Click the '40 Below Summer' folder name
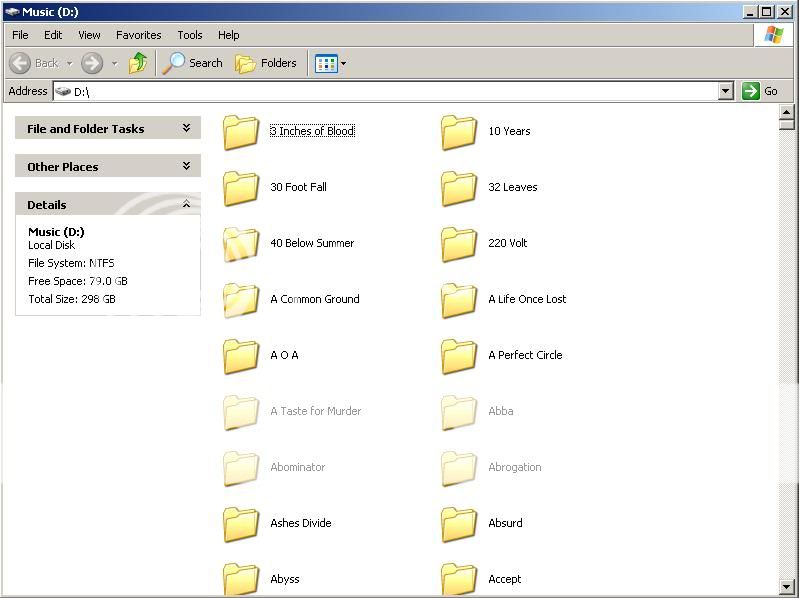799x598 pixels. point(312,243)
